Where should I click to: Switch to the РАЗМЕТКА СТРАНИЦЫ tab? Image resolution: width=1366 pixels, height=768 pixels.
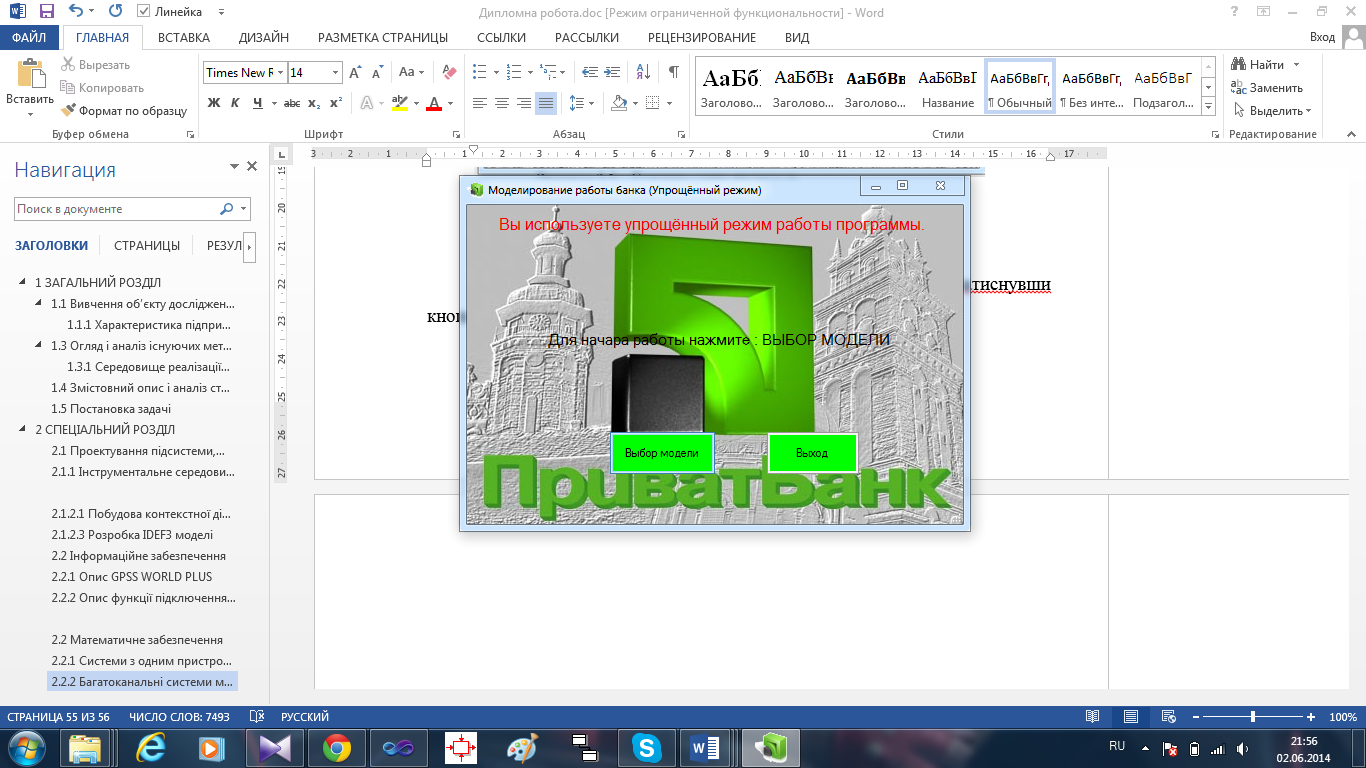tap(383, 38)
